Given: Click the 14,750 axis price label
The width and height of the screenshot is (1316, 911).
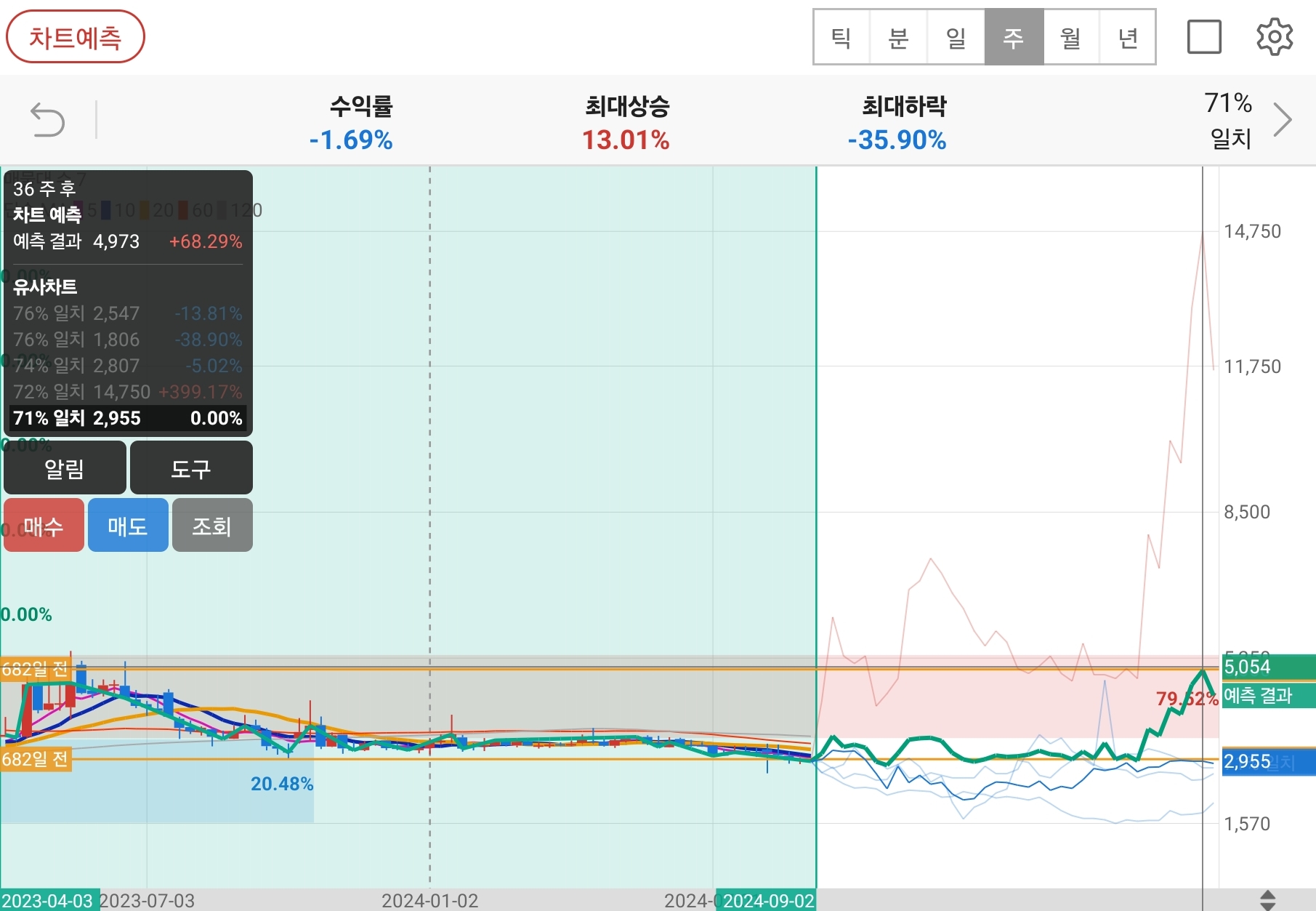Looking at the screenshot, I should (1252, 232).
